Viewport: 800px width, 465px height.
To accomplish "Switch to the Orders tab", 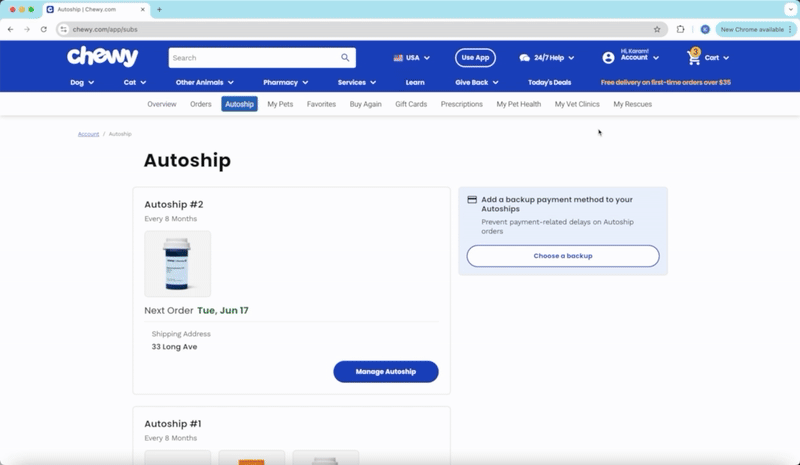I will (x=201, y=104).
